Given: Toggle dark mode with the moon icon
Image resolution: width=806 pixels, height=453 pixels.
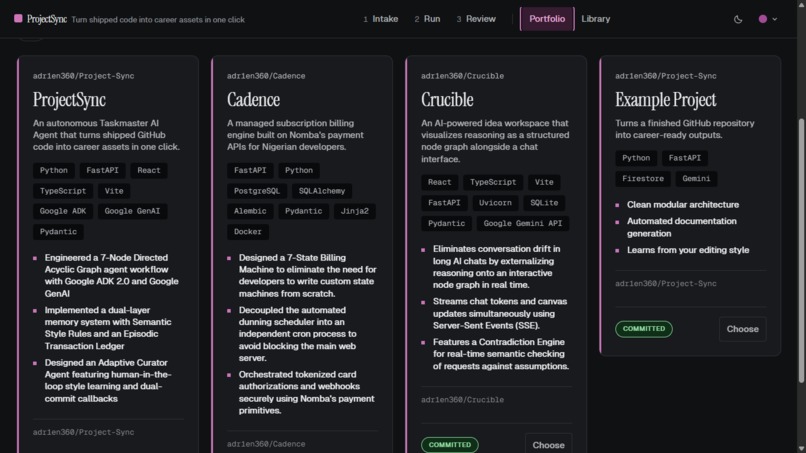Looking at the screenshot, I should [x=738, y=19].
